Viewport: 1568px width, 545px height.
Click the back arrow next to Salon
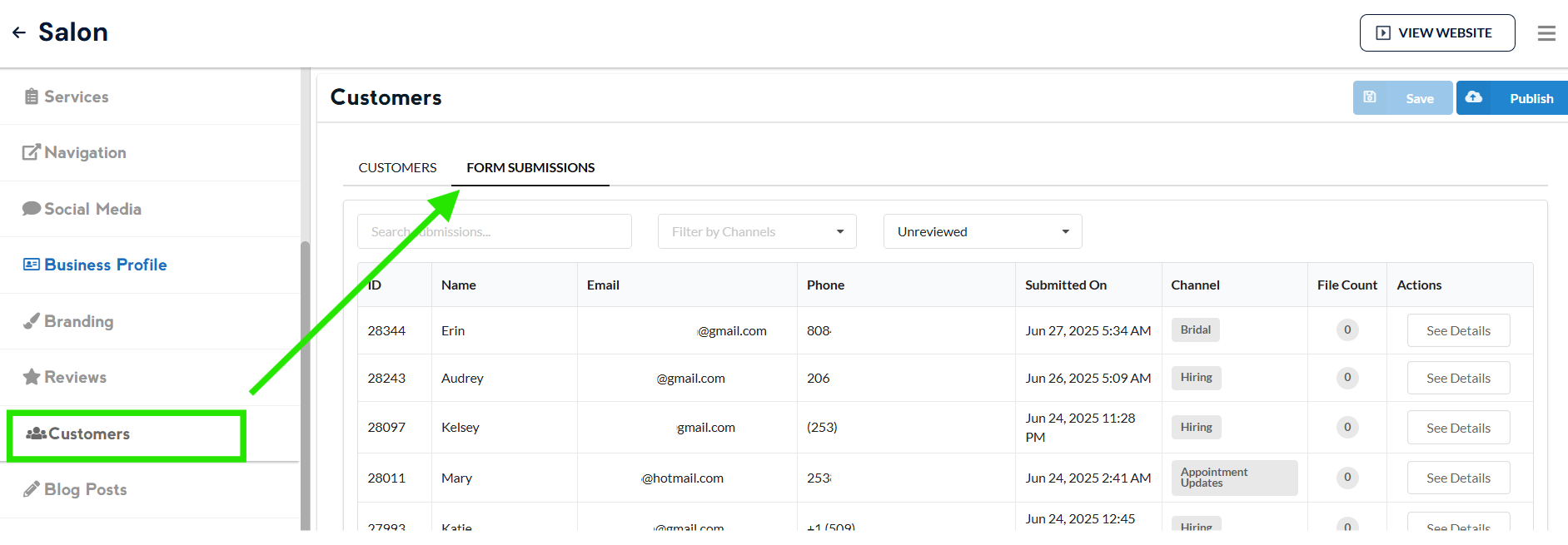coord(19,32)
